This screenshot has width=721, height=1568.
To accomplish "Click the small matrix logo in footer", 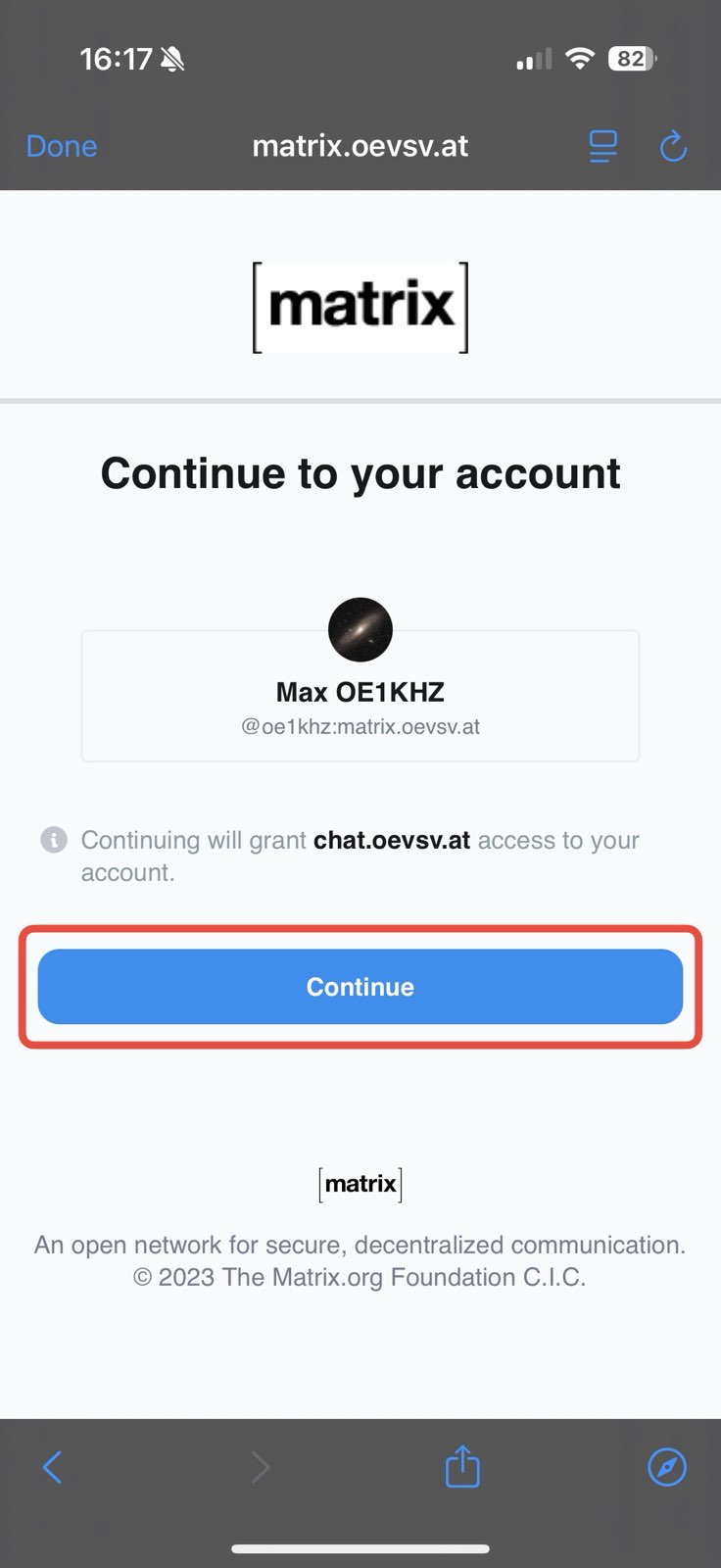I will [x=360, y=1184].
